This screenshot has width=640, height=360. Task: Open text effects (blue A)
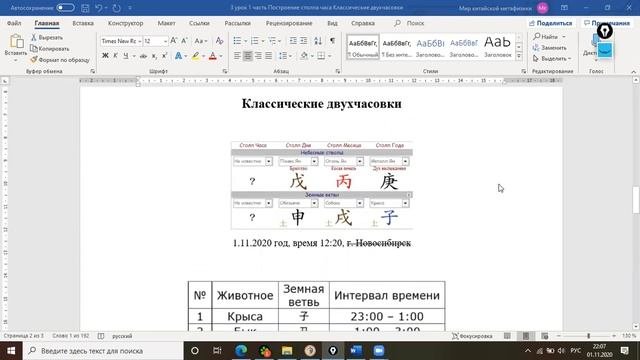[178, 56]
